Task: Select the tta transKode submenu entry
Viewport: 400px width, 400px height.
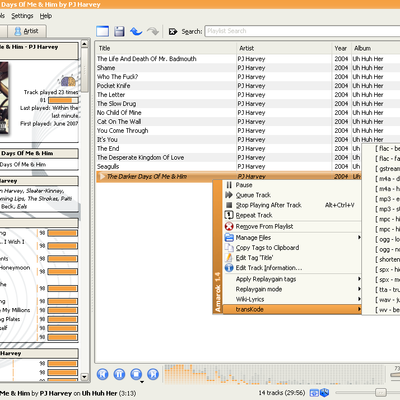Action: coord(381,290)
